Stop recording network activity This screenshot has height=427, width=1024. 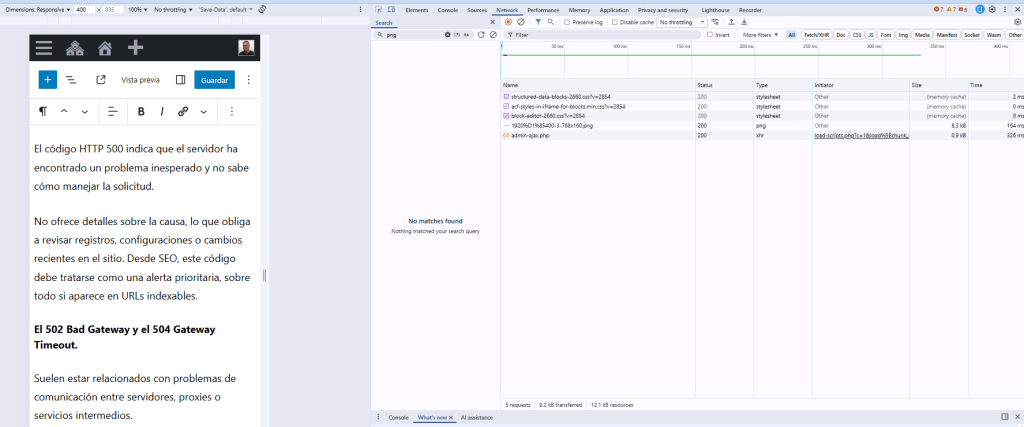(x=508, y=21)
